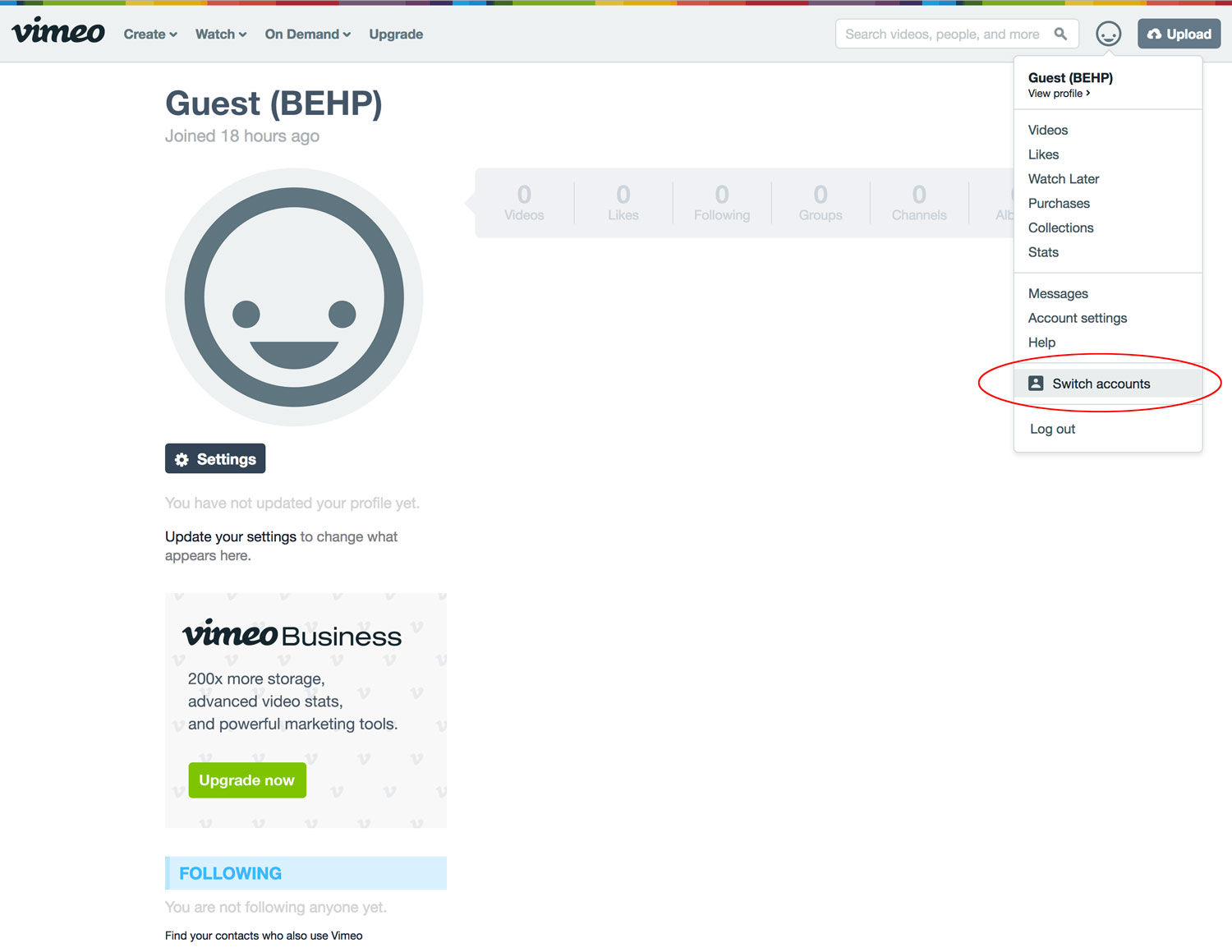Expand the On Demand dropdown menu
The height and width of the screenshot is (952, 1232).
point(307,34)
